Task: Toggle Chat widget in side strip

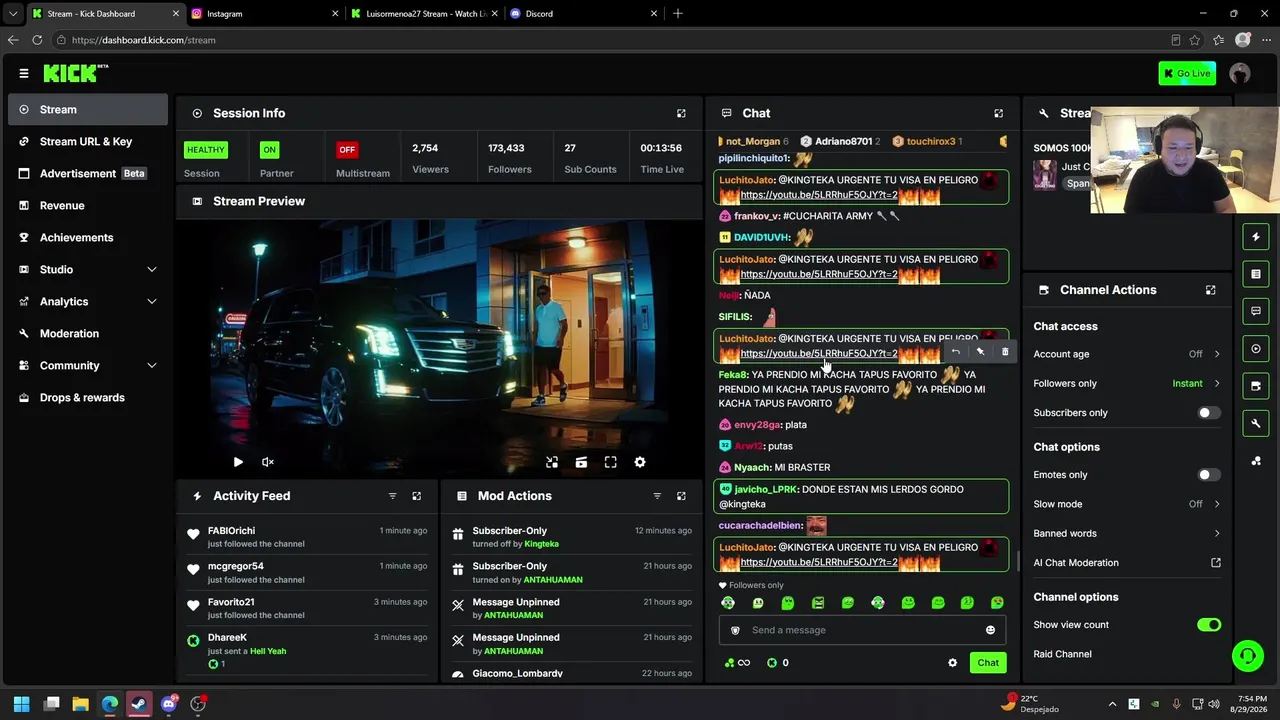Action: [1256, 311]
